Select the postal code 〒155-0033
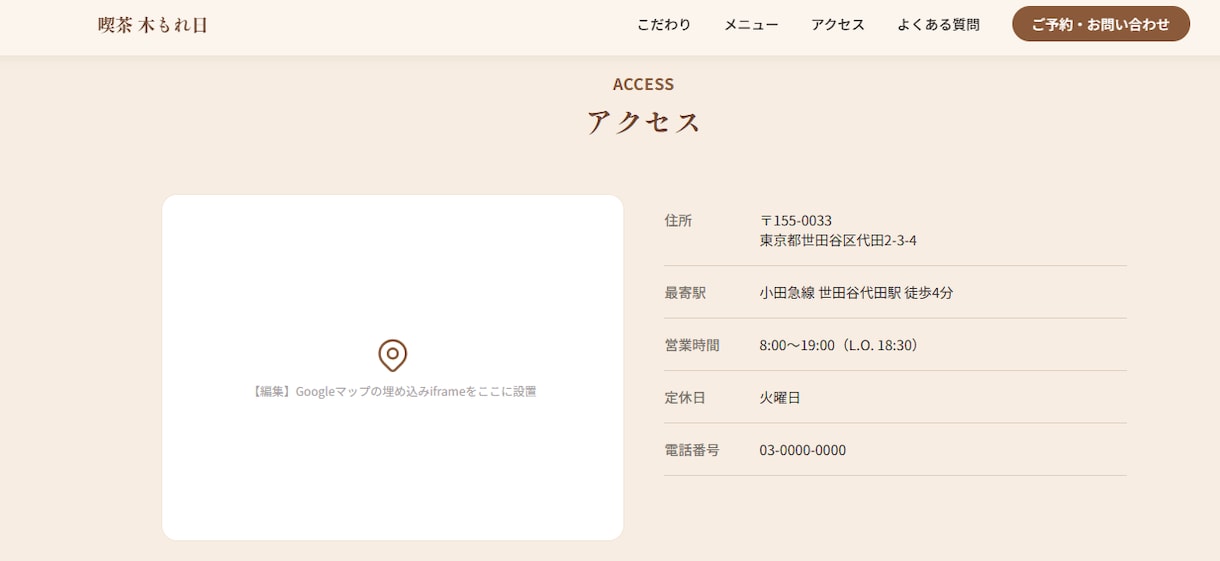The width and height of the screenshot is (1220, 561). click(x=796, y=220)
